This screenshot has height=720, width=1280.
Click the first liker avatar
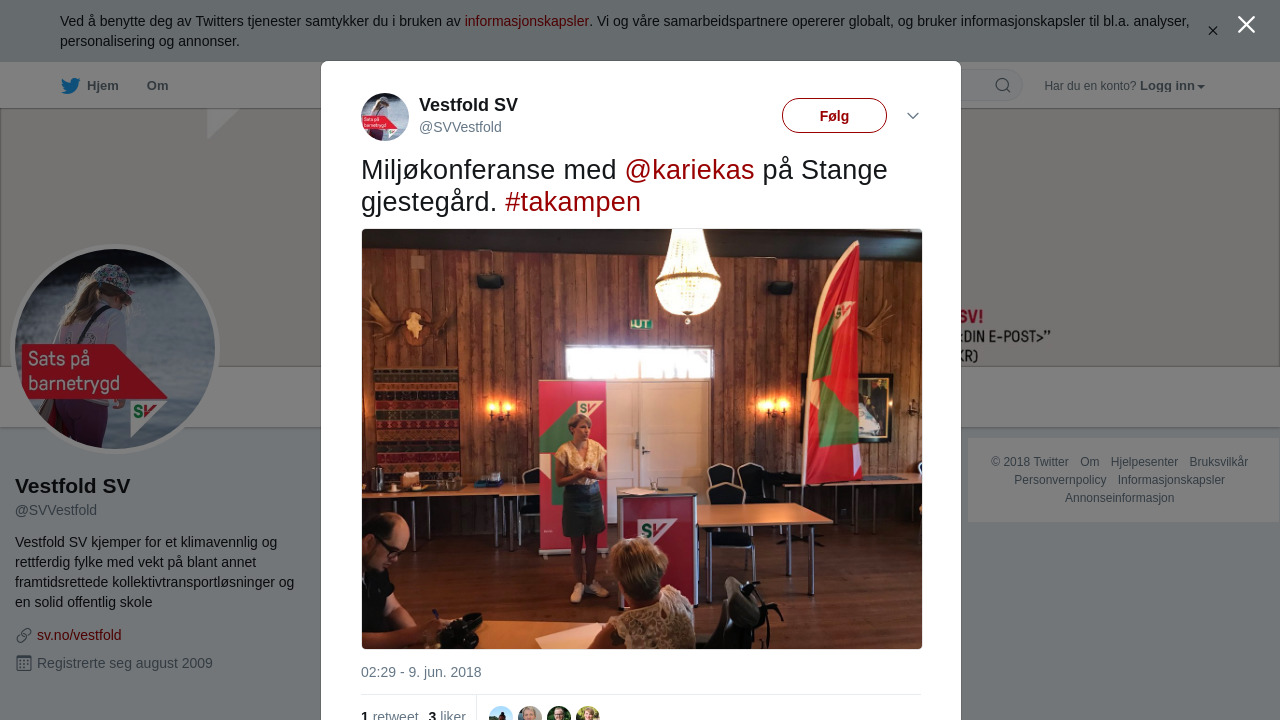pos(501,714)
